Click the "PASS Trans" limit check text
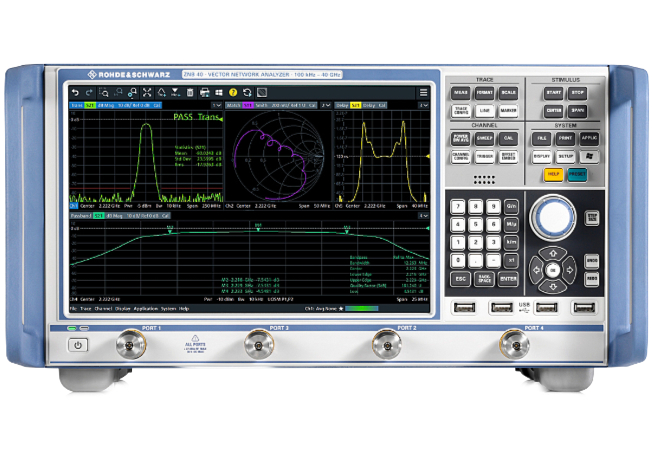652x455 pixels. (x=196, y=117)
